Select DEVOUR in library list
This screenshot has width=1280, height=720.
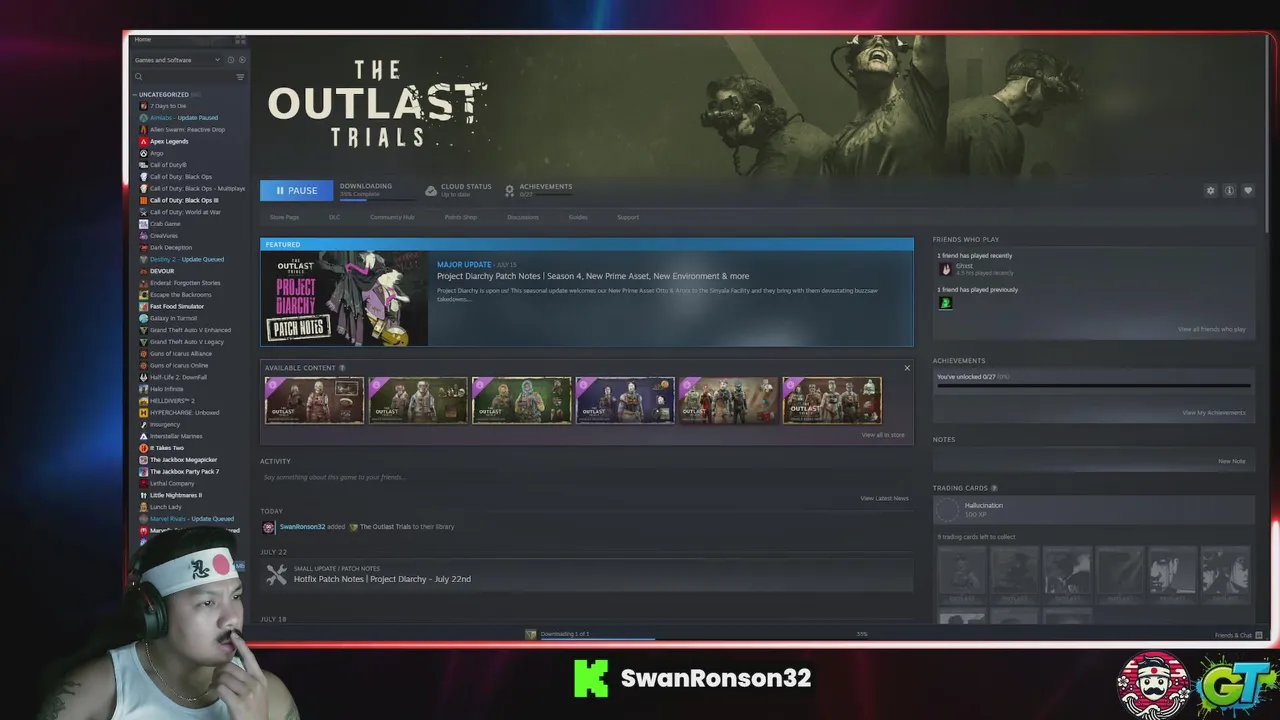162,271
